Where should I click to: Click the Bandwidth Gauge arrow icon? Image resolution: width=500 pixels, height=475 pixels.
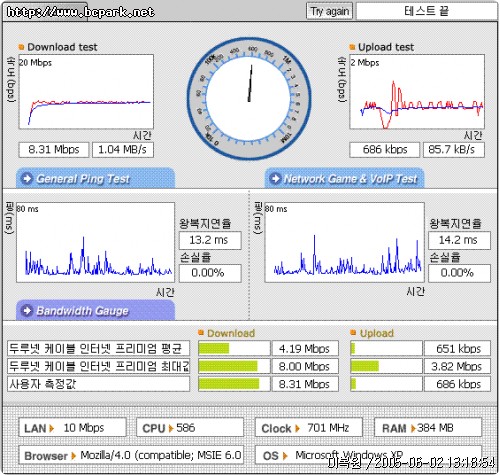click(x=27, y=311)
